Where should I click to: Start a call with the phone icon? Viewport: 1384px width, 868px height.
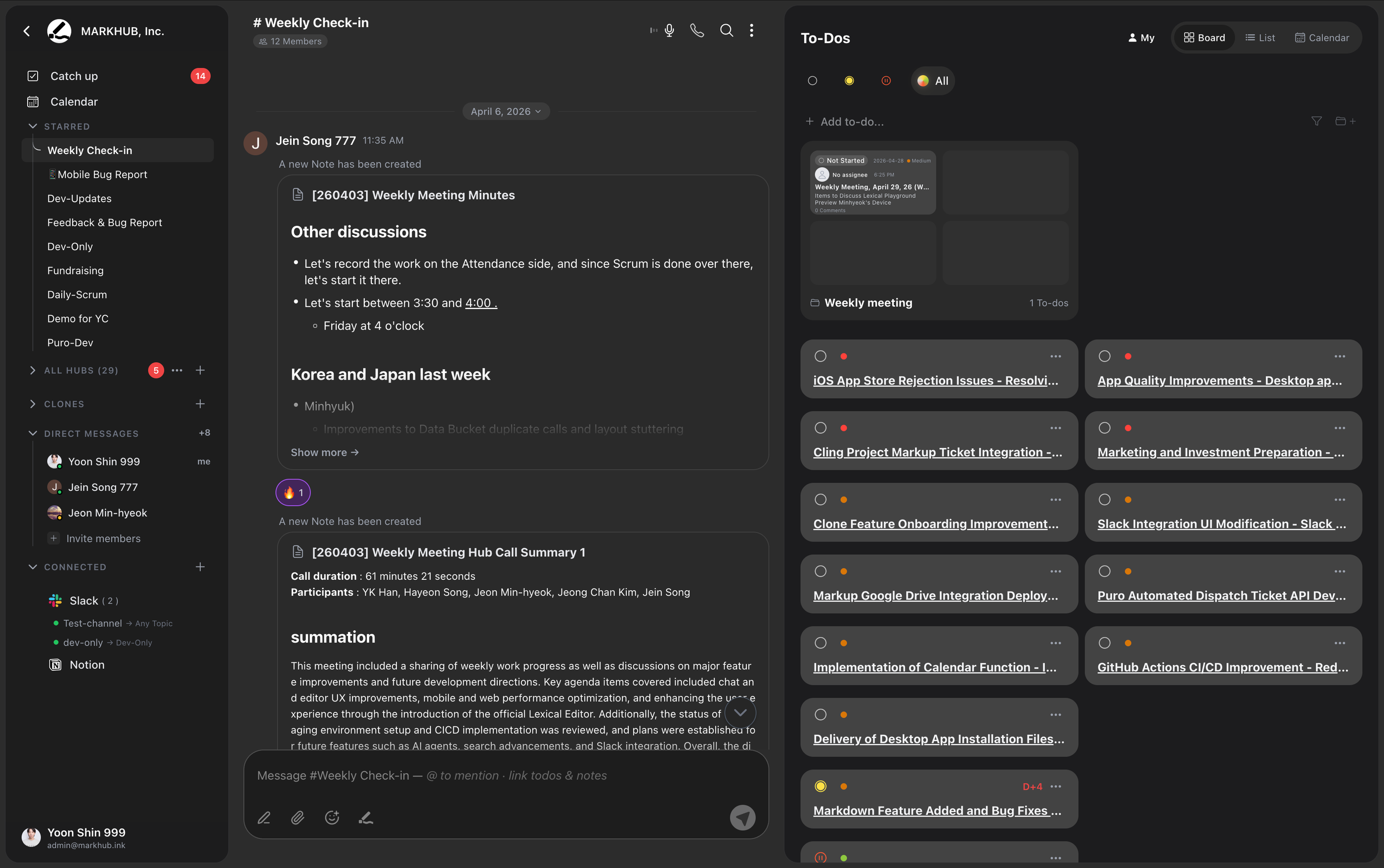pyautogui.click(x=697, y=31)
